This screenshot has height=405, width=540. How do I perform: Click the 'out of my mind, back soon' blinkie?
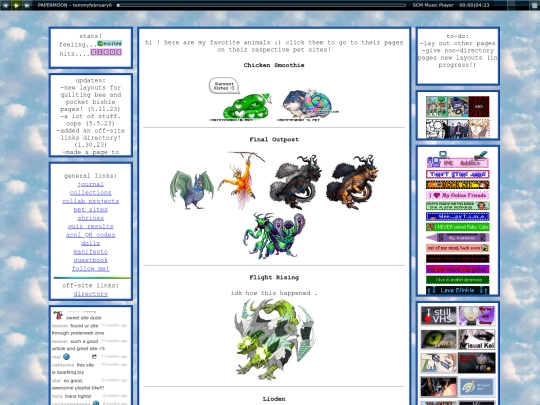(x=458, y=248)
